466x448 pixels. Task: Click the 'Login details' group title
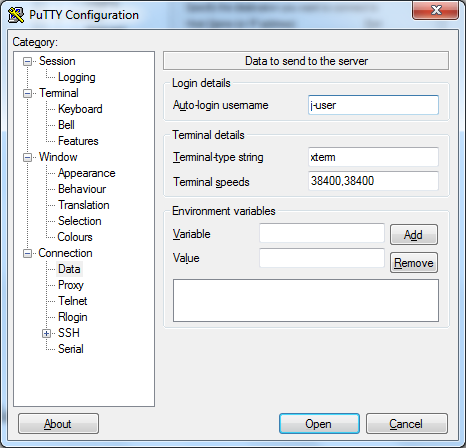(201, 83)
